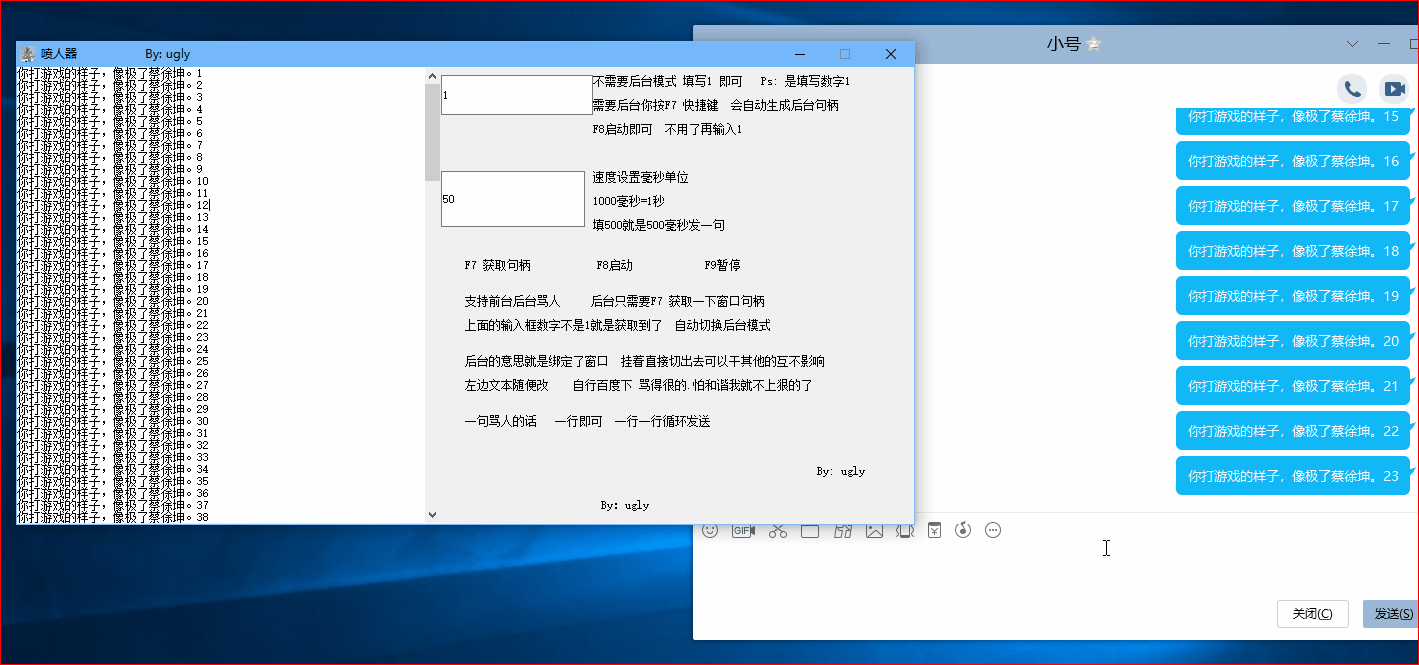Open the money transfer icon
1419x665 pixels.
pos(934,530)
